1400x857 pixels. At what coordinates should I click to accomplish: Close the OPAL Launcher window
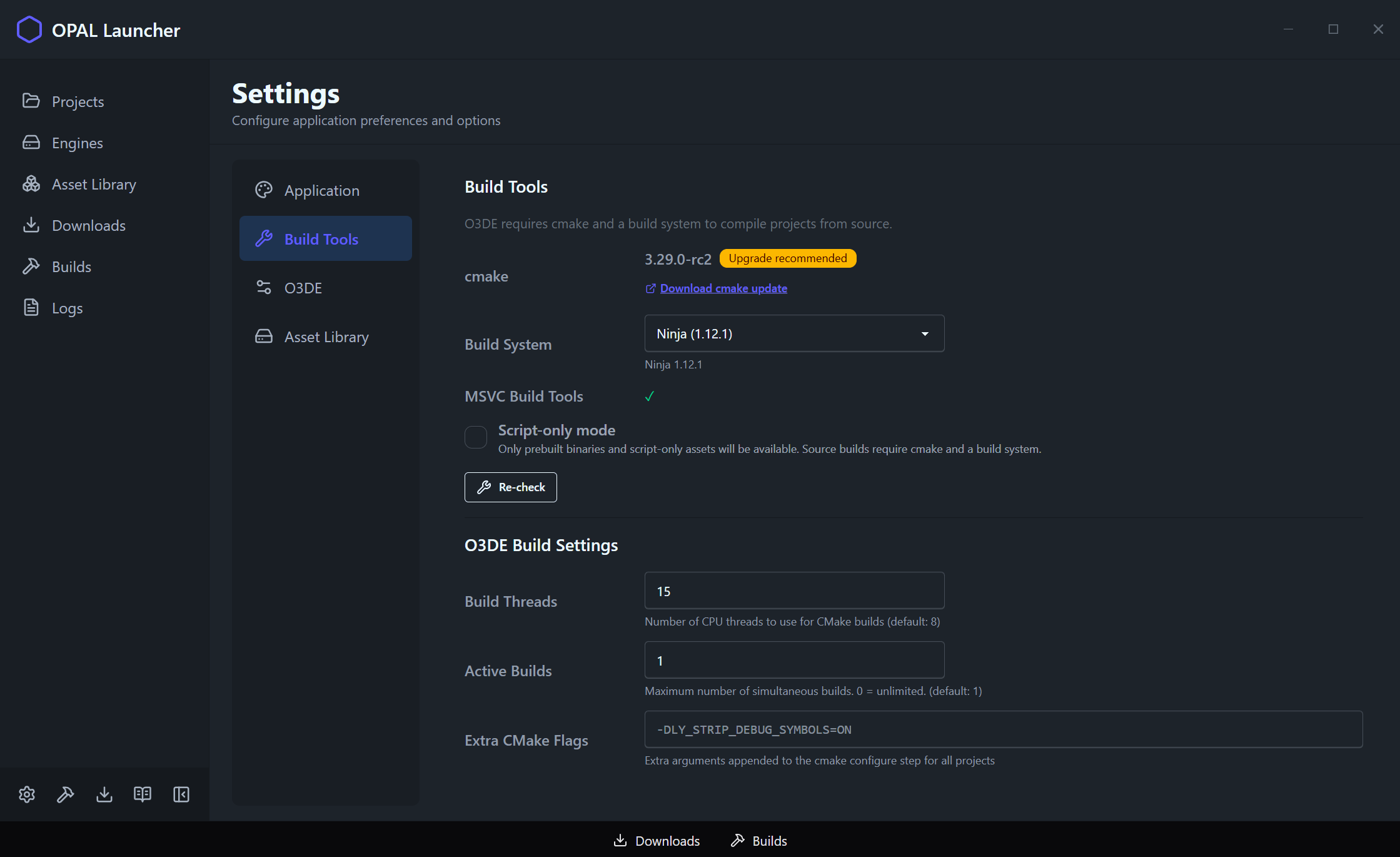1378,29
